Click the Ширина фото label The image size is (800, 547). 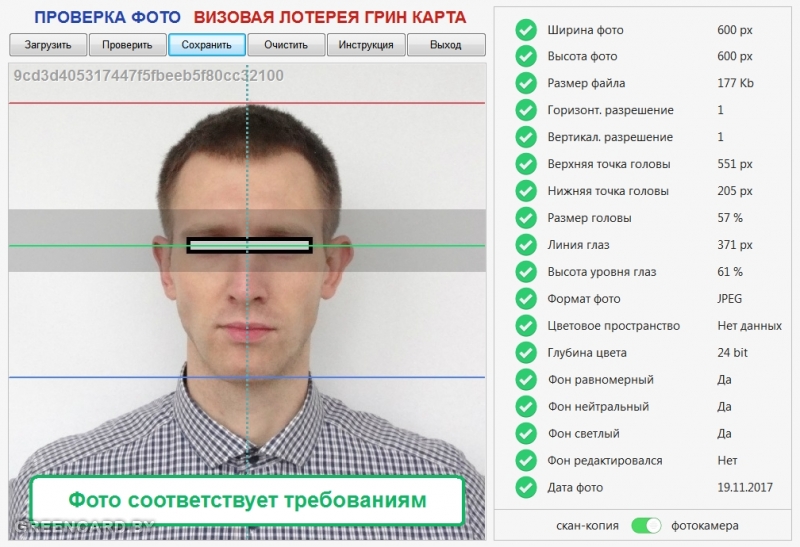(585, 30)
